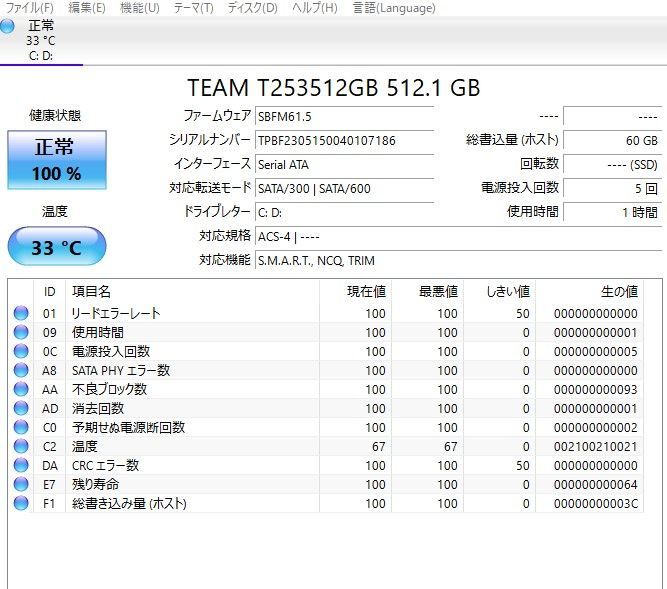Screen dimensions: 667x589
Task: Click the current value 67 in 温度 row
Action: coord(379,447)
